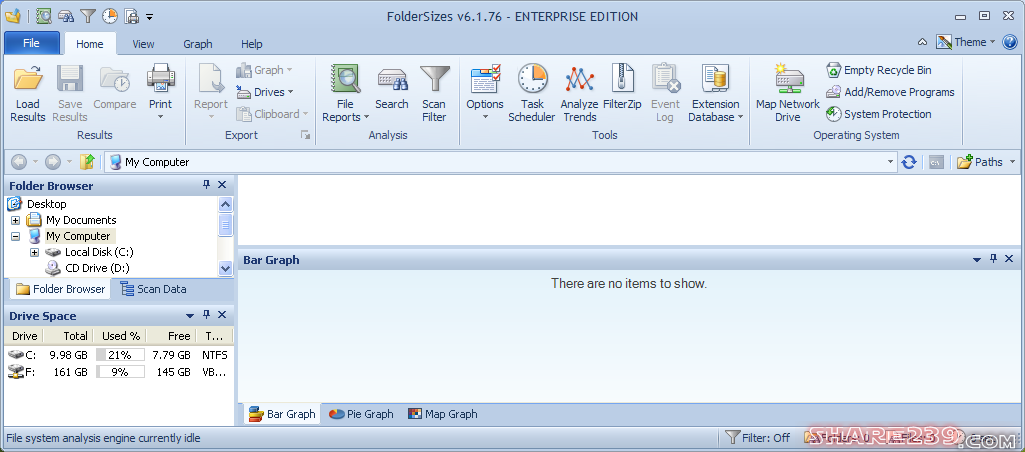1025x452 pixels.
Task: Open Add/Remove Programs
Action: (x=890, y=92)
